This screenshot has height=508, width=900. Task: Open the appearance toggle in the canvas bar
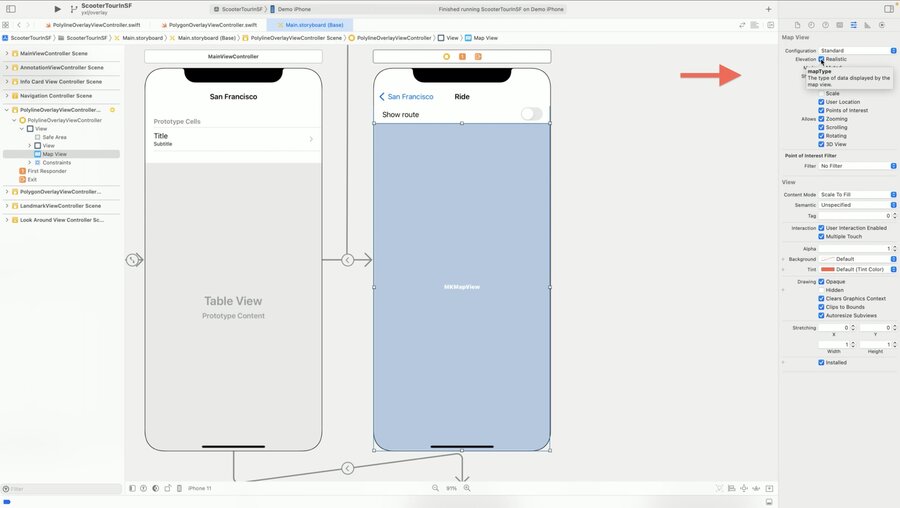[156, 488]
